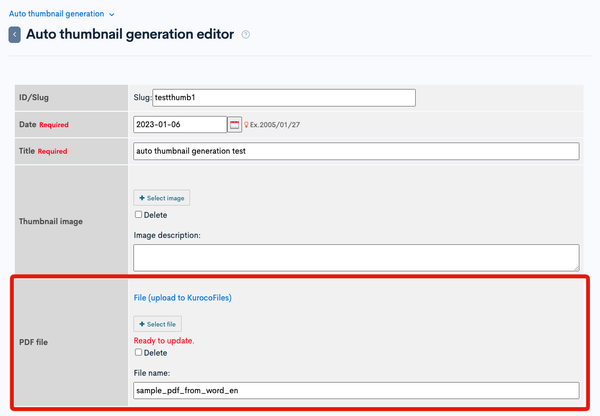Click the lightbulb hint icon by date example
Viewport: 600px width, 416px height.
pyautogui.click(x=246, y=125)
